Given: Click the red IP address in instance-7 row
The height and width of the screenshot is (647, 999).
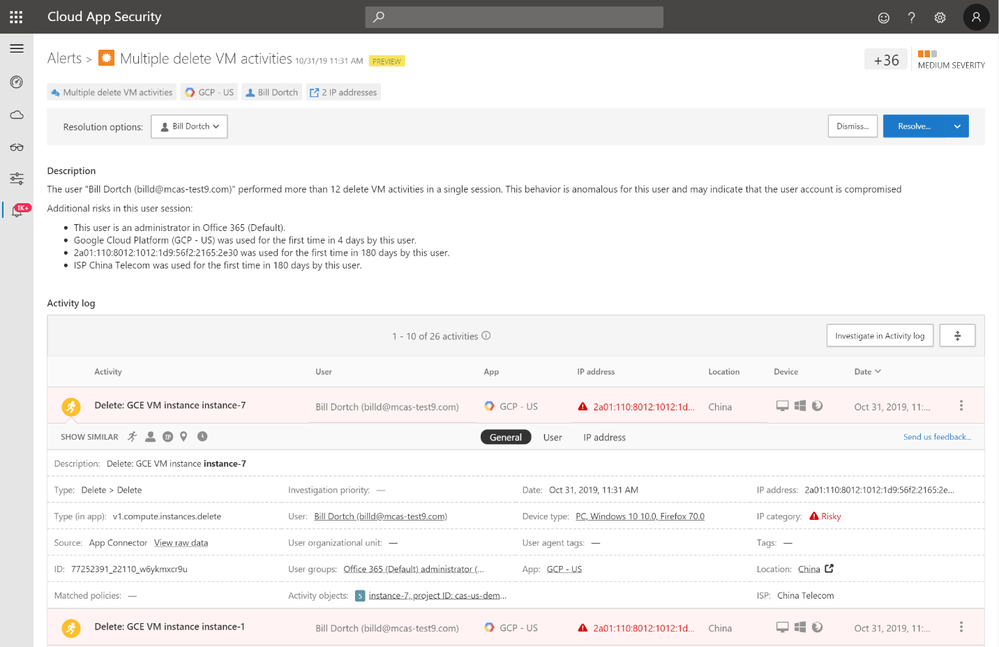Looking at the screenshot, I should point(643,407).
